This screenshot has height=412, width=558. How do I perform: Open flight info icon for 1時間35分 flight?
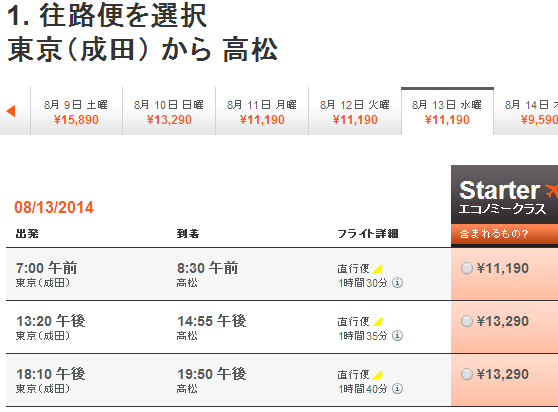point(397,336)
